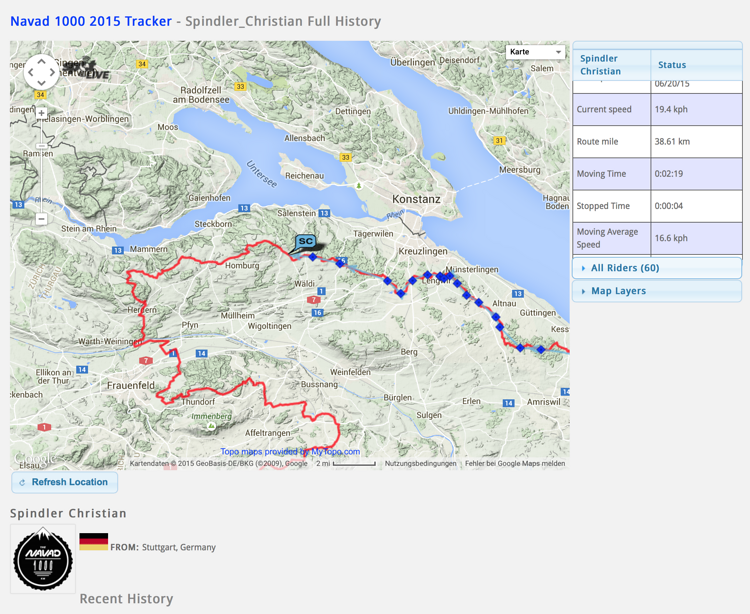750x614 pixels.
Task: Click the Kreuzlingen label on map
Action: pos(423,251)
